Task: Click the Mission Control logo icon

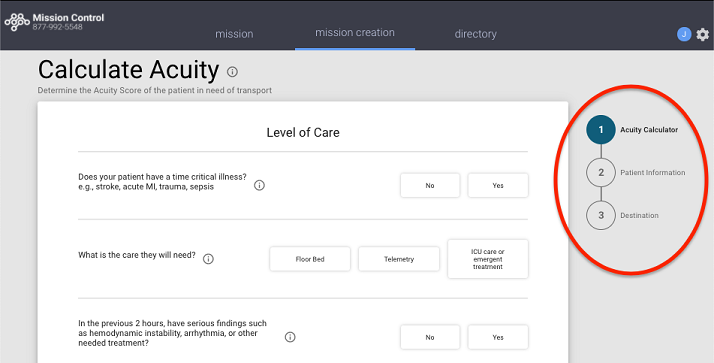Action: 17,21
